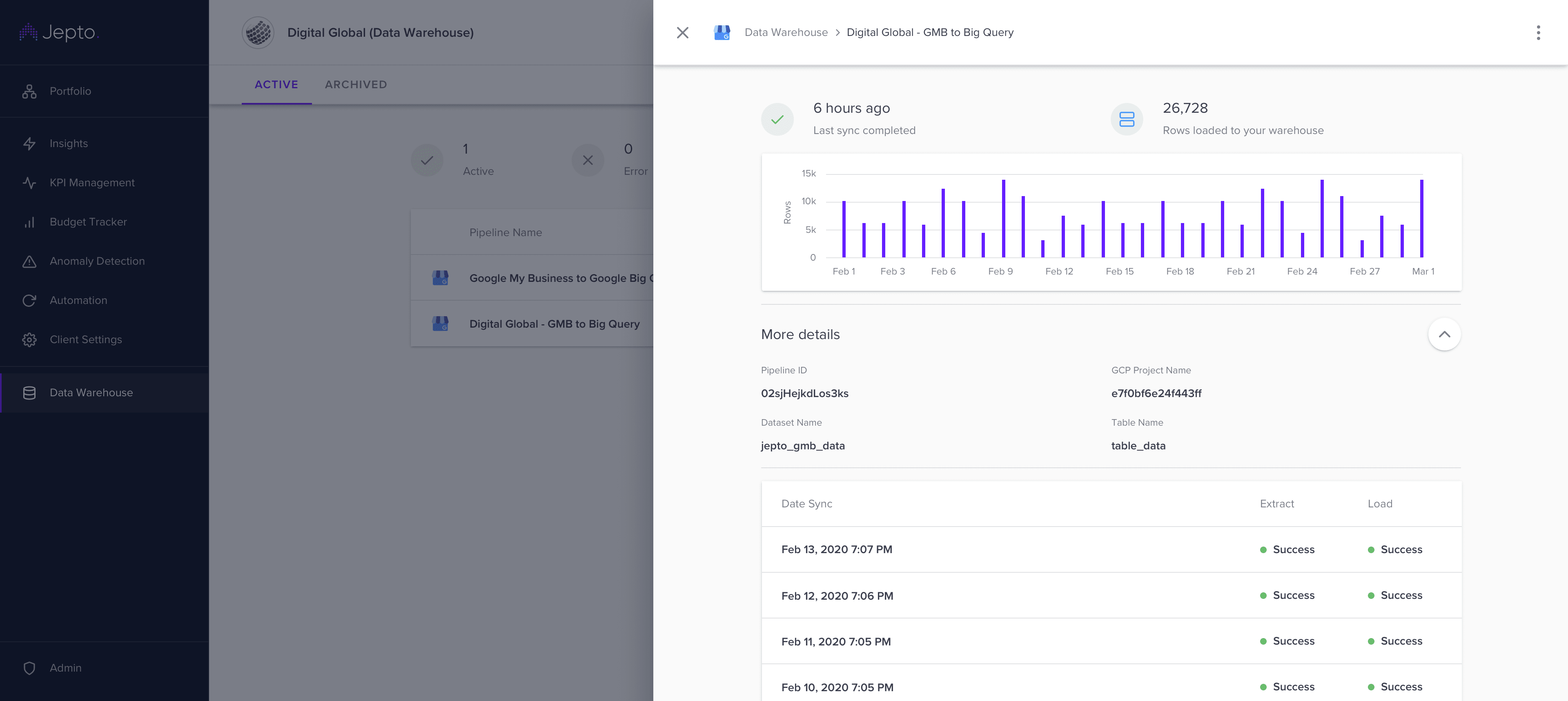Open Budget Tracker in the sidebar

pyautogui.click(x=104, y=222)
